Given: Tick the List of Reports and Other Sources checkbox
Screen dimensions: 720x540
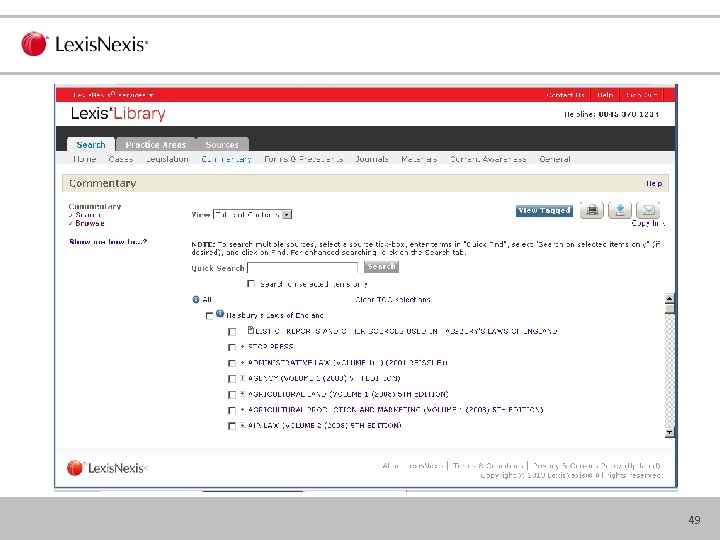Looking at the screenshot, I should pyautogui.click(x=232, y=332).
